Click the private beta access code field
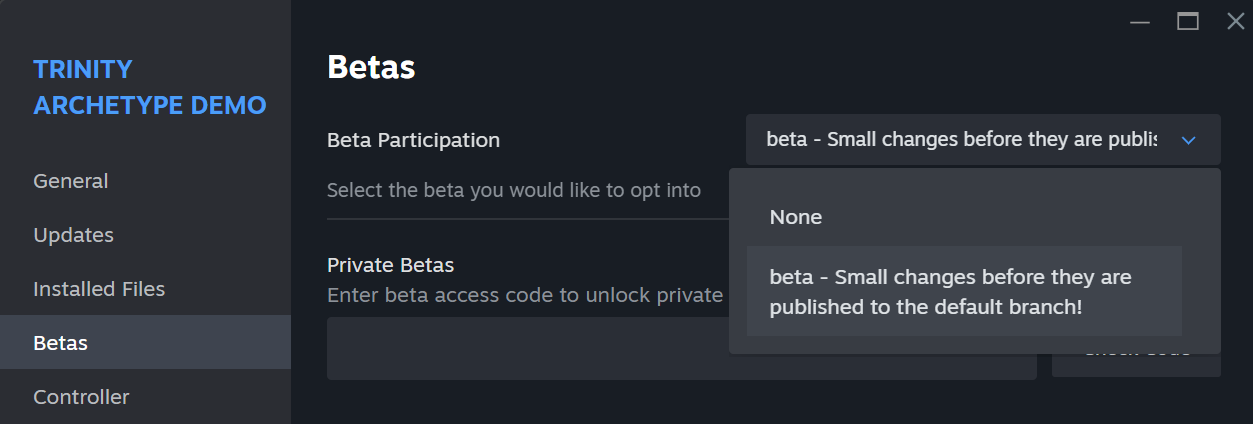The height and width of the screenshot is (424, 1253). pos(680,349)
